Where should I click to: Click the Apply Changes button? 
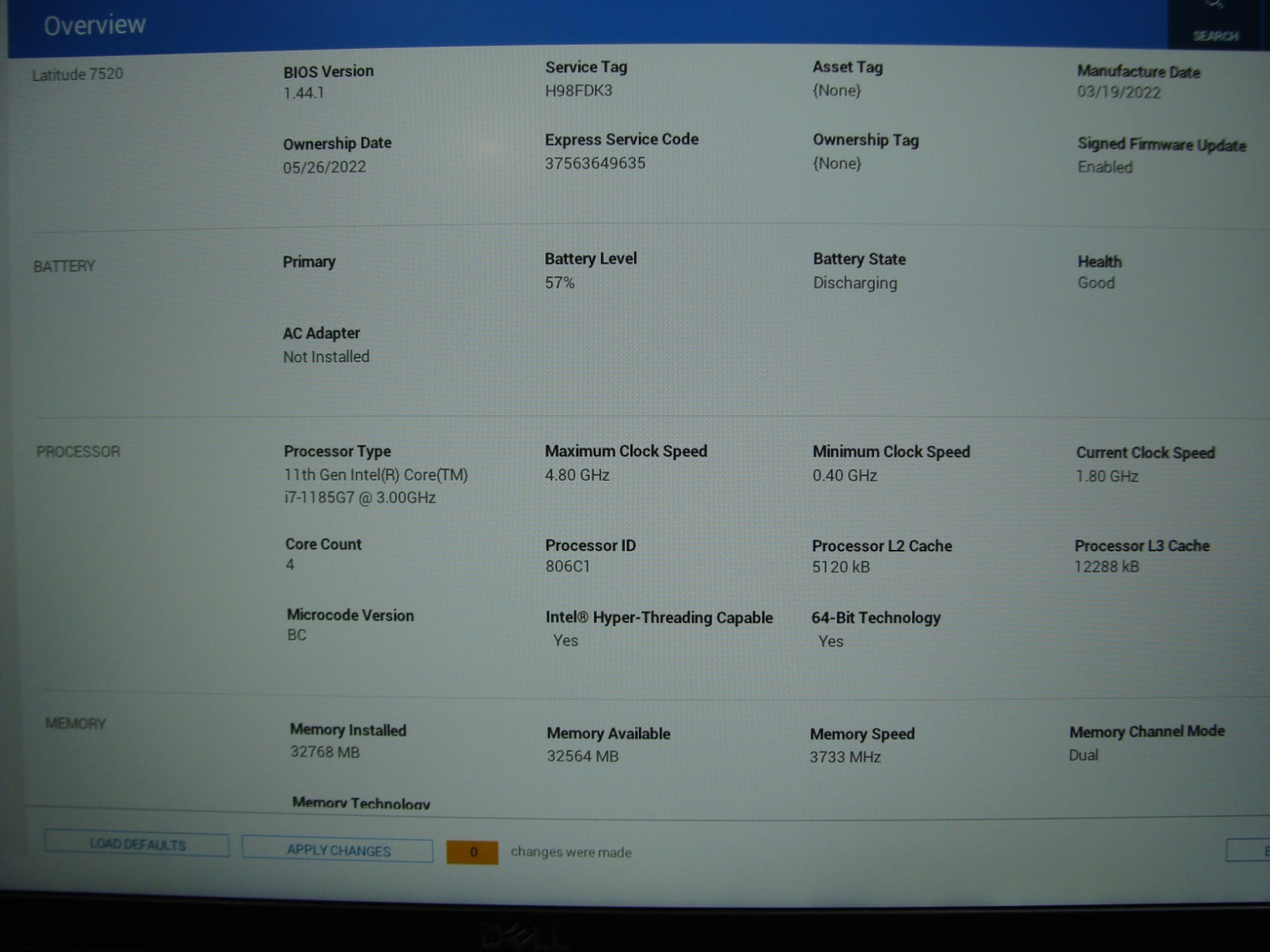tap(338, 850)
